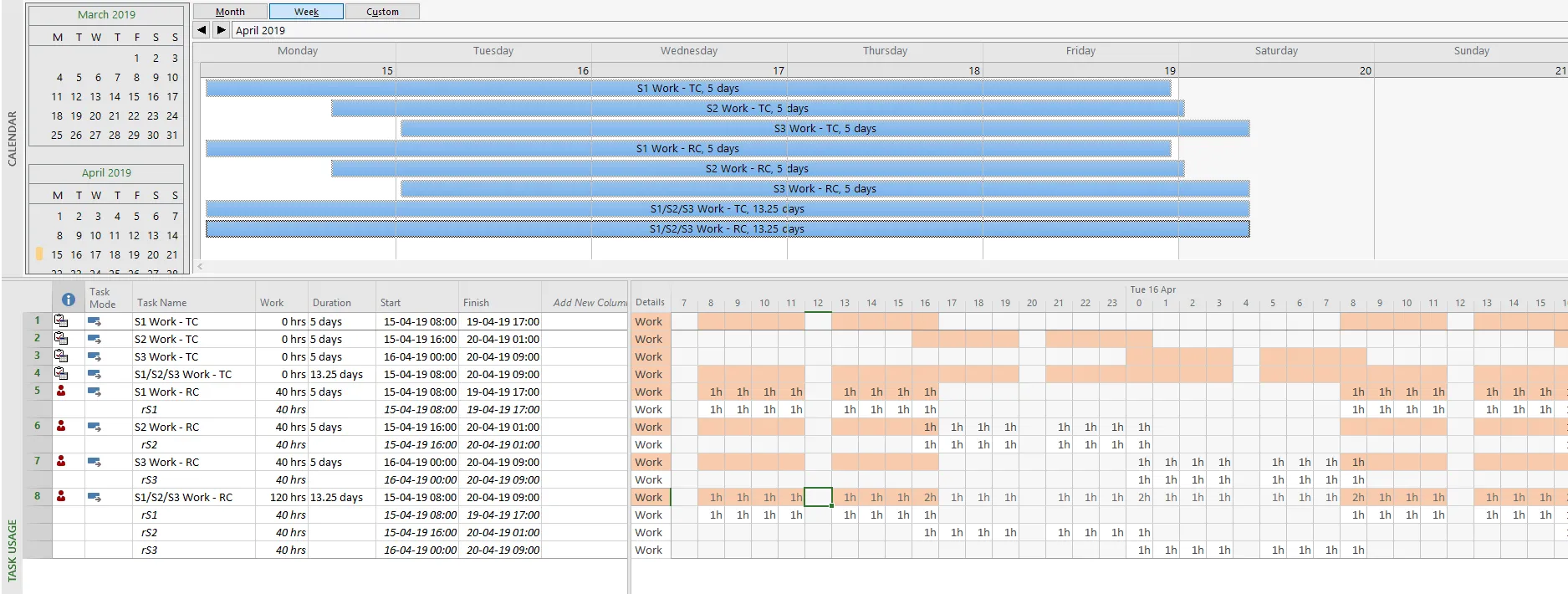This screenshot has height=594, width=1568.
Task: Click task mode icon for S3 Work - RC
Action: [94, 462]
